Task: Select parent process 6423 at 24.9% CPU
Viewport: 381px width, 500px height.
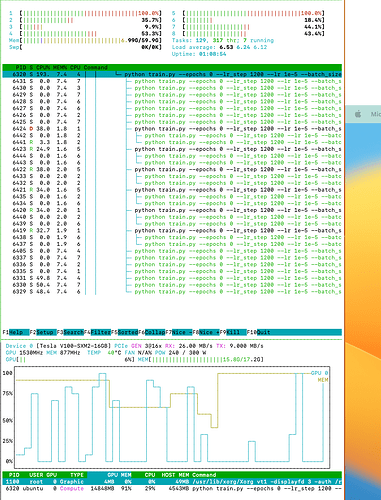Action: pos(172,149)
